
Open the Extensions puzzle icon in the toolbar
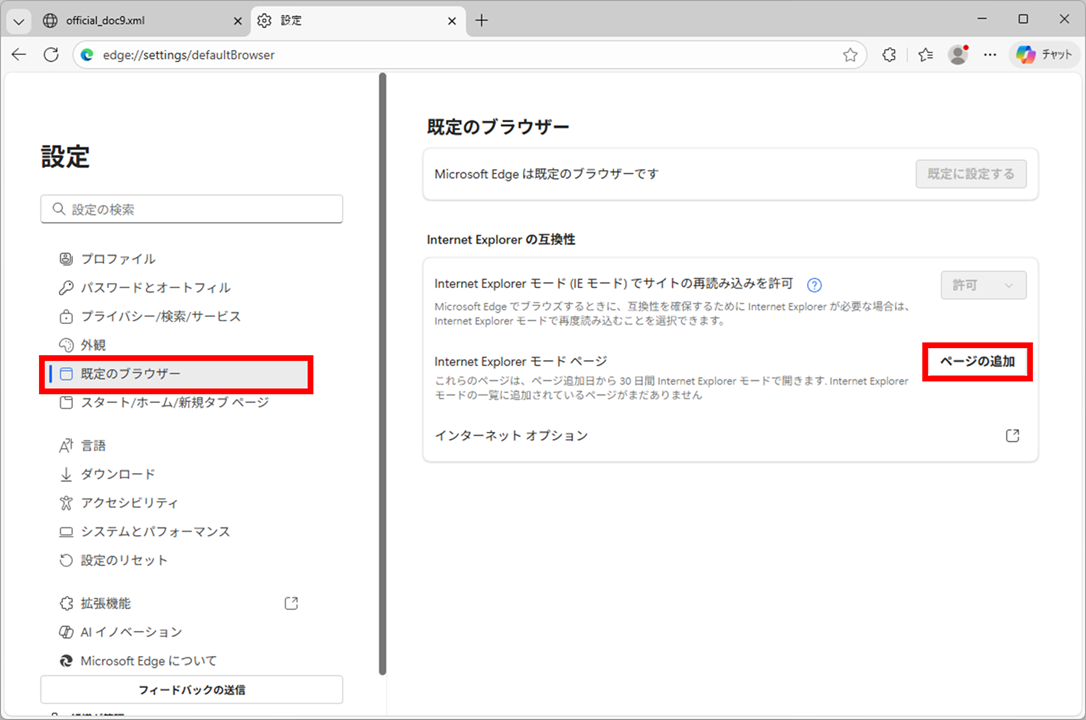[x=889, y=55]
